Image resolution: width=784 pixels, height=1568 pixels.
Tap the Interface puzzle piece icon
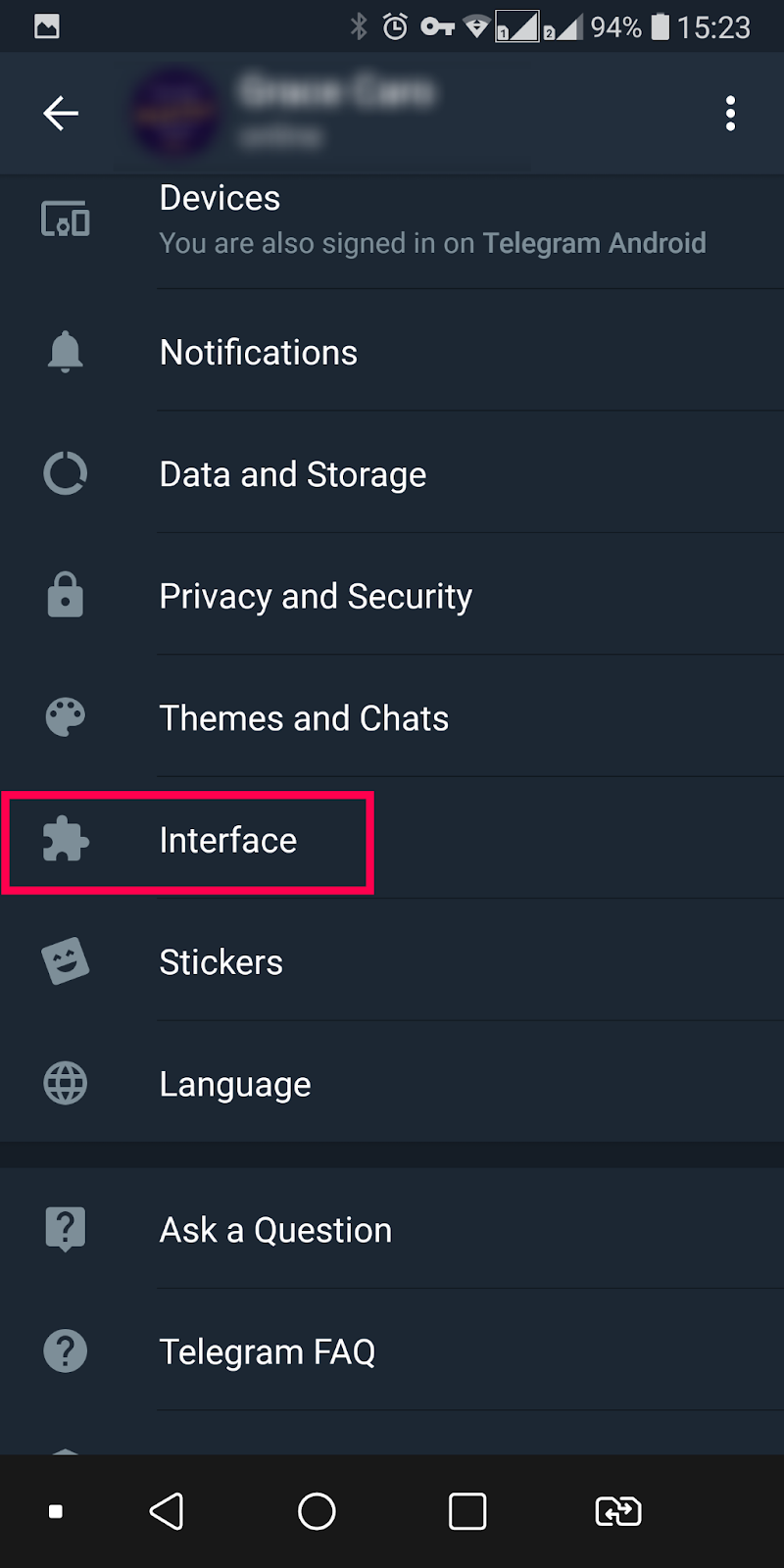click(66, 840)
